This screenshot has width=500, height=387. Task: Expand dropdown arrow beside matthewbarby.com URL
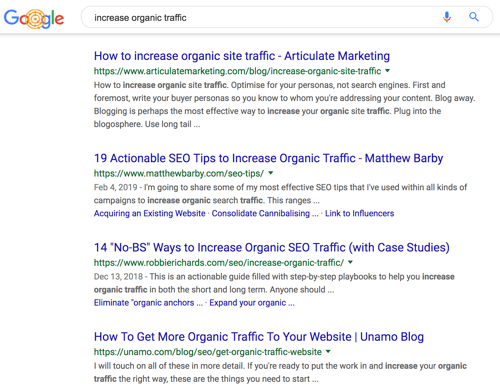[x=271, y=173]
